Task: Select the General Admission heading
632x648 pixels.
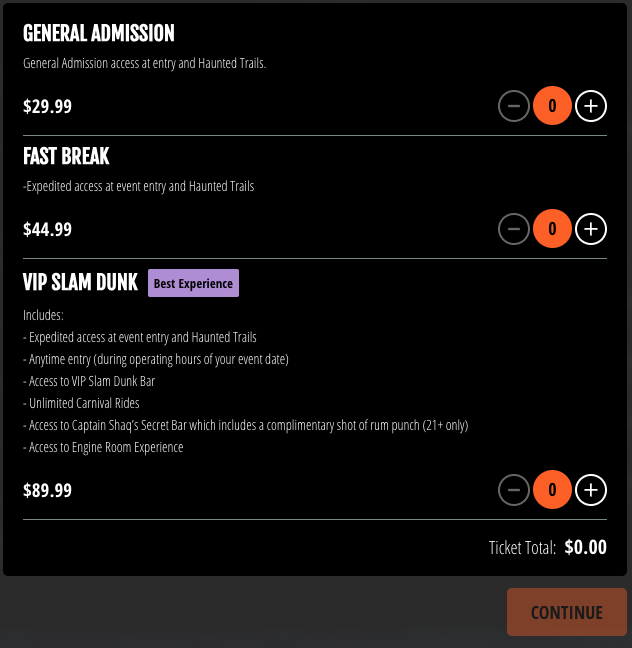Action: click(x=98, y=33)
